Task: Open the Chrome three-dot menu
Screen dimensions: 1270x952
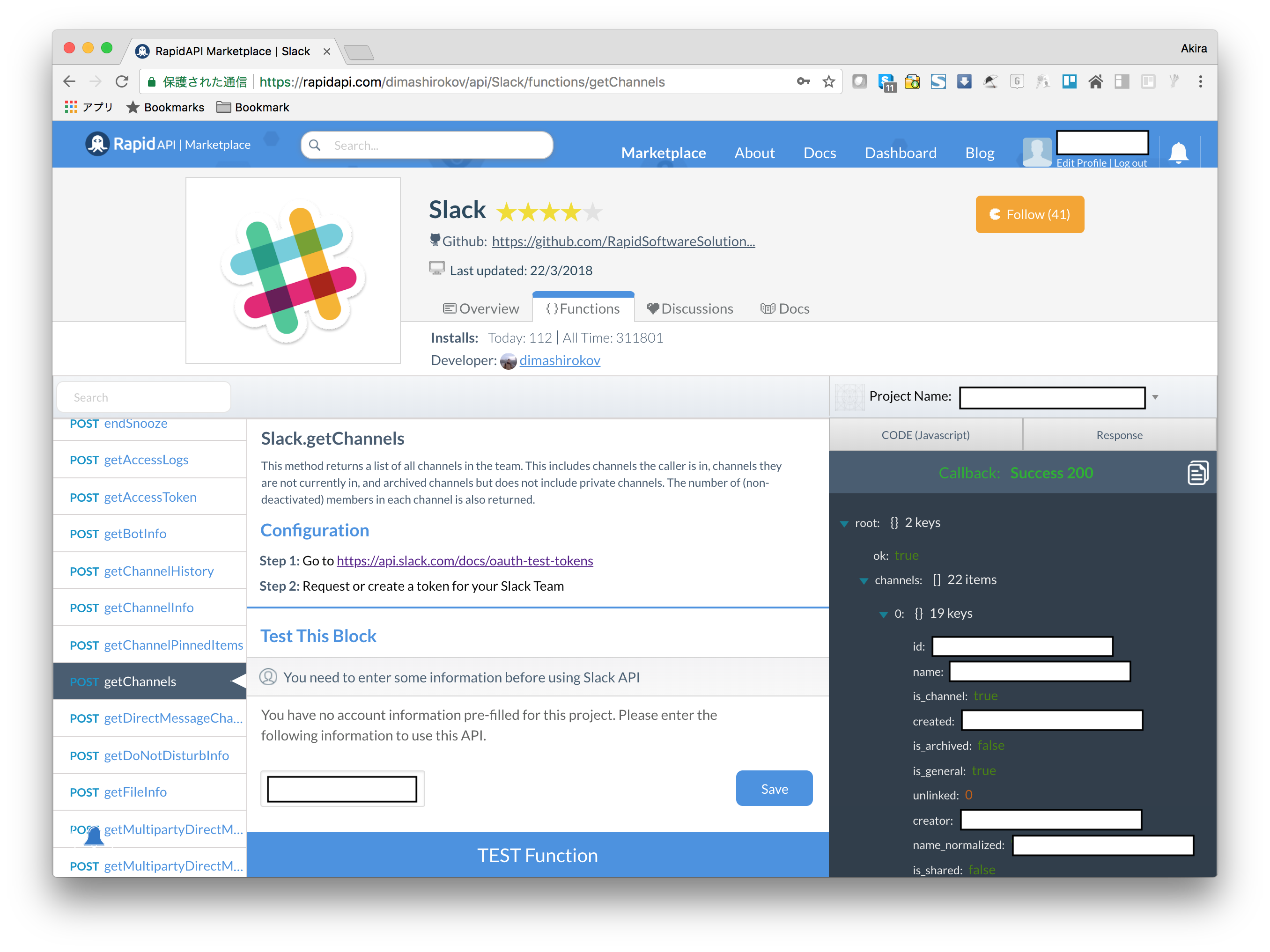Action: point(1201,81)
